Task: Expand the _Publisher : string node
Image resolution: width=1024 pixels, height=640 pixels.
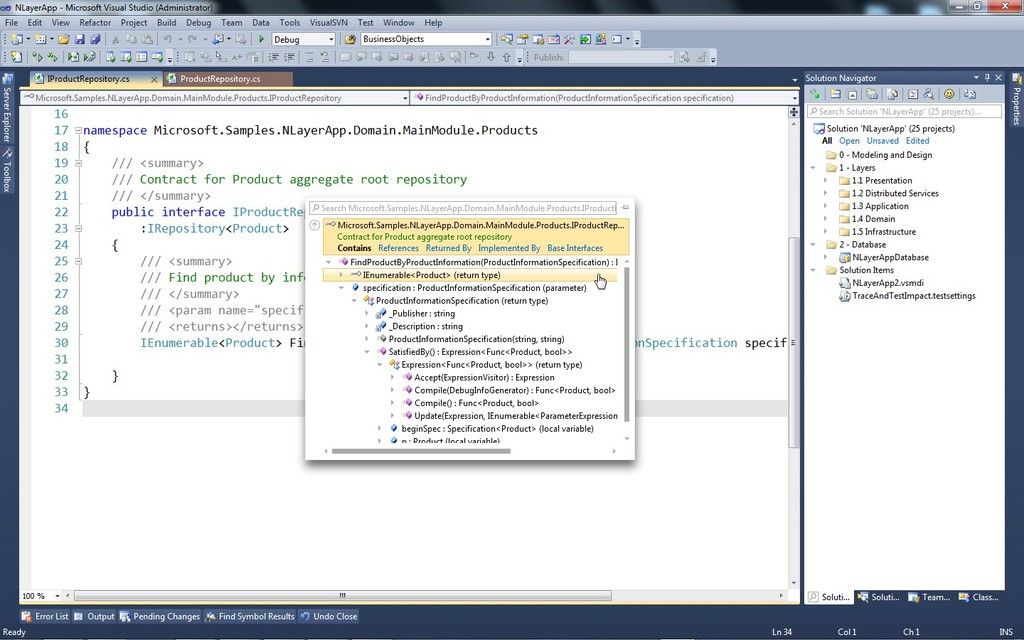Action: (x=367, y=313)
